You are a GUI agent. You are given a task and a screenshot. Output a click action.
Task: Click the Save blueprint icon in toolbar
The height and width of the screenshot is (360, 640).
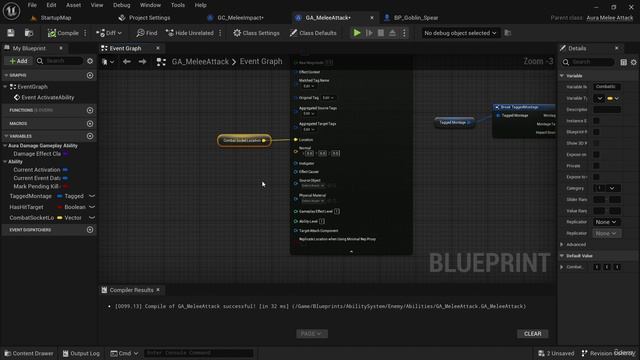tap(11, 33)
